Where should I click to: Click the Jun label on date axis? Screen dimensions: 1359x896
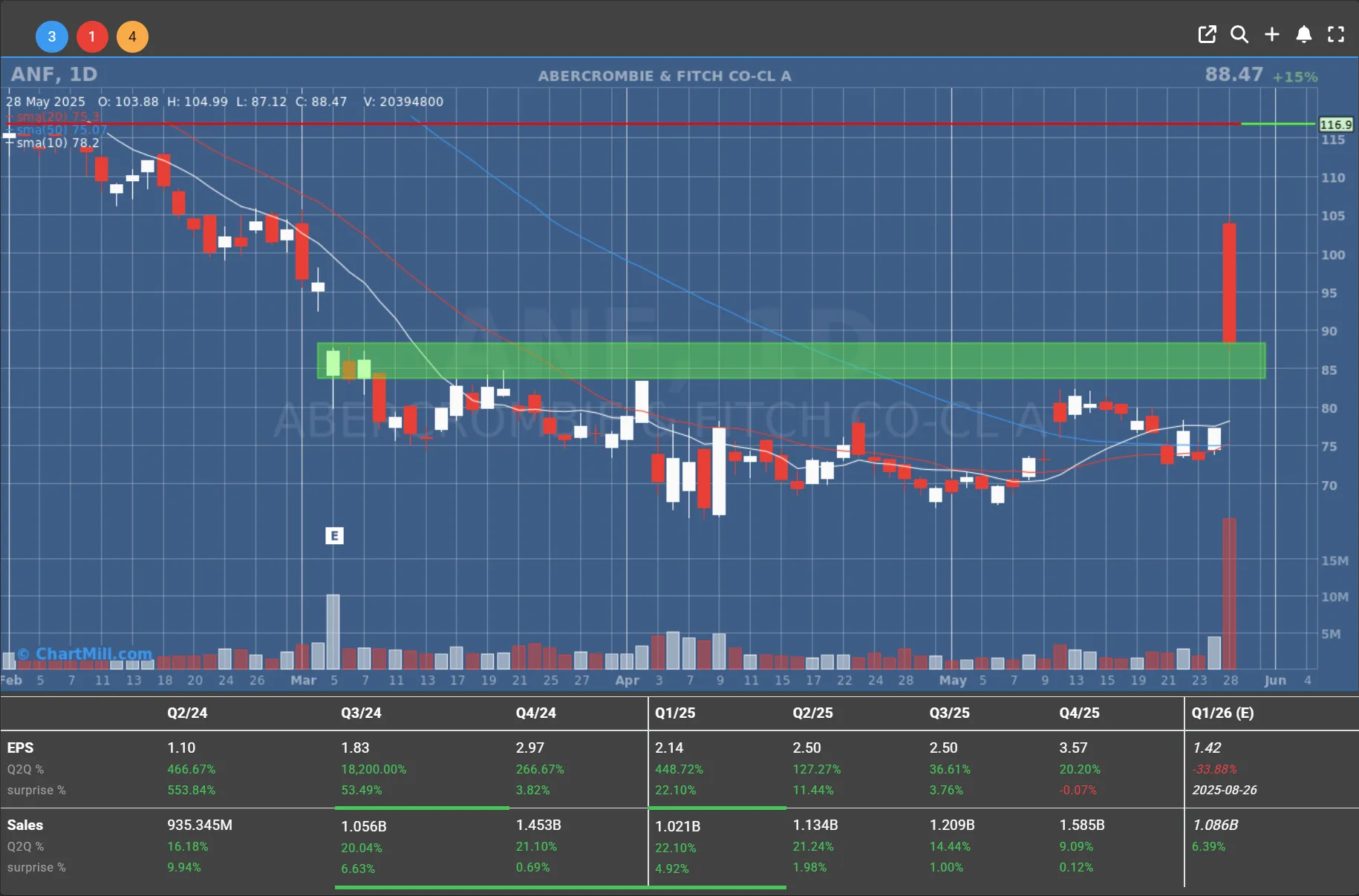pyautogui.click(x=1275, y=680)
